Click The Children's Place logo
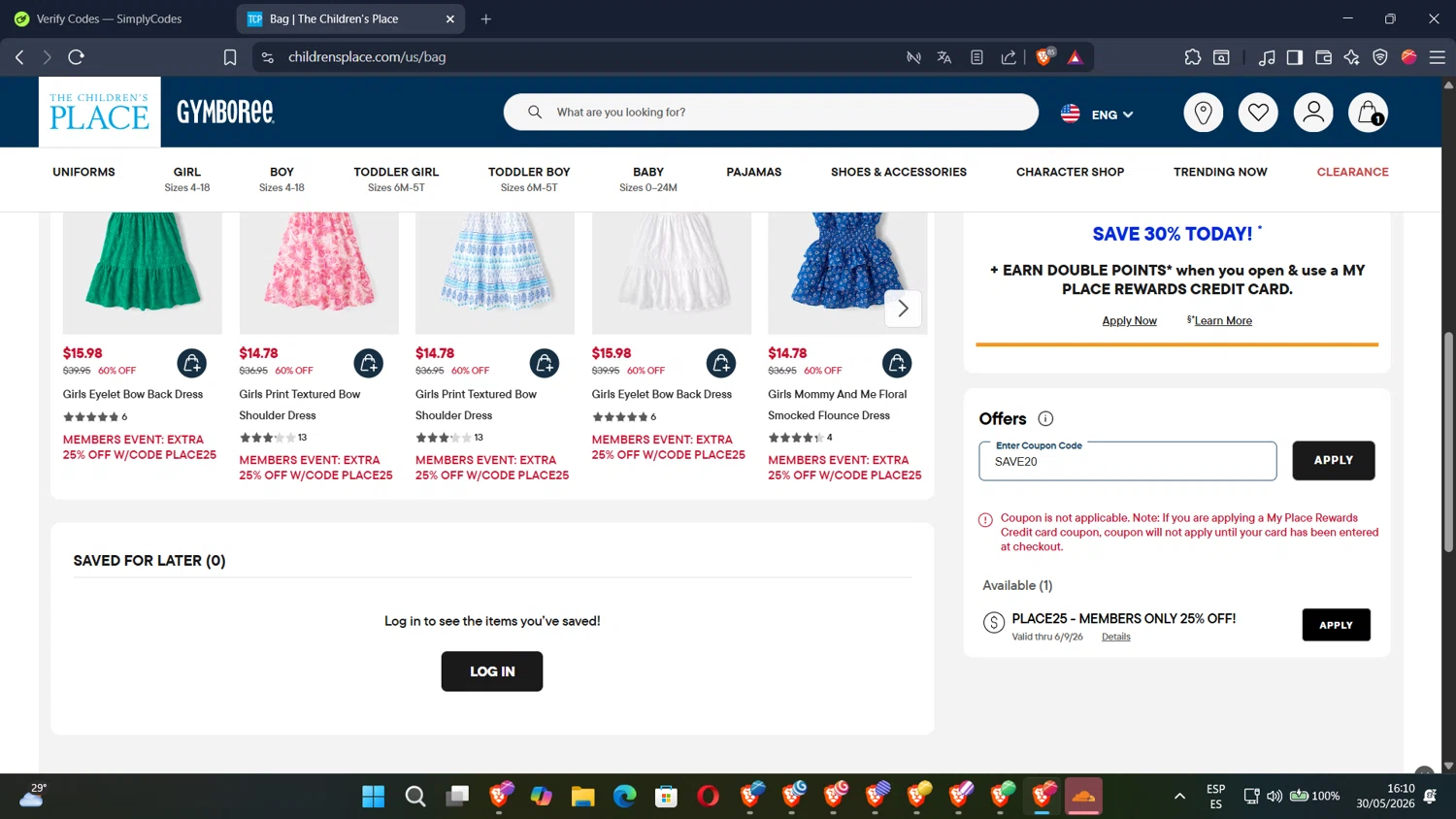This screenshot has width=1456, height=819. click(x=99, y=113)
